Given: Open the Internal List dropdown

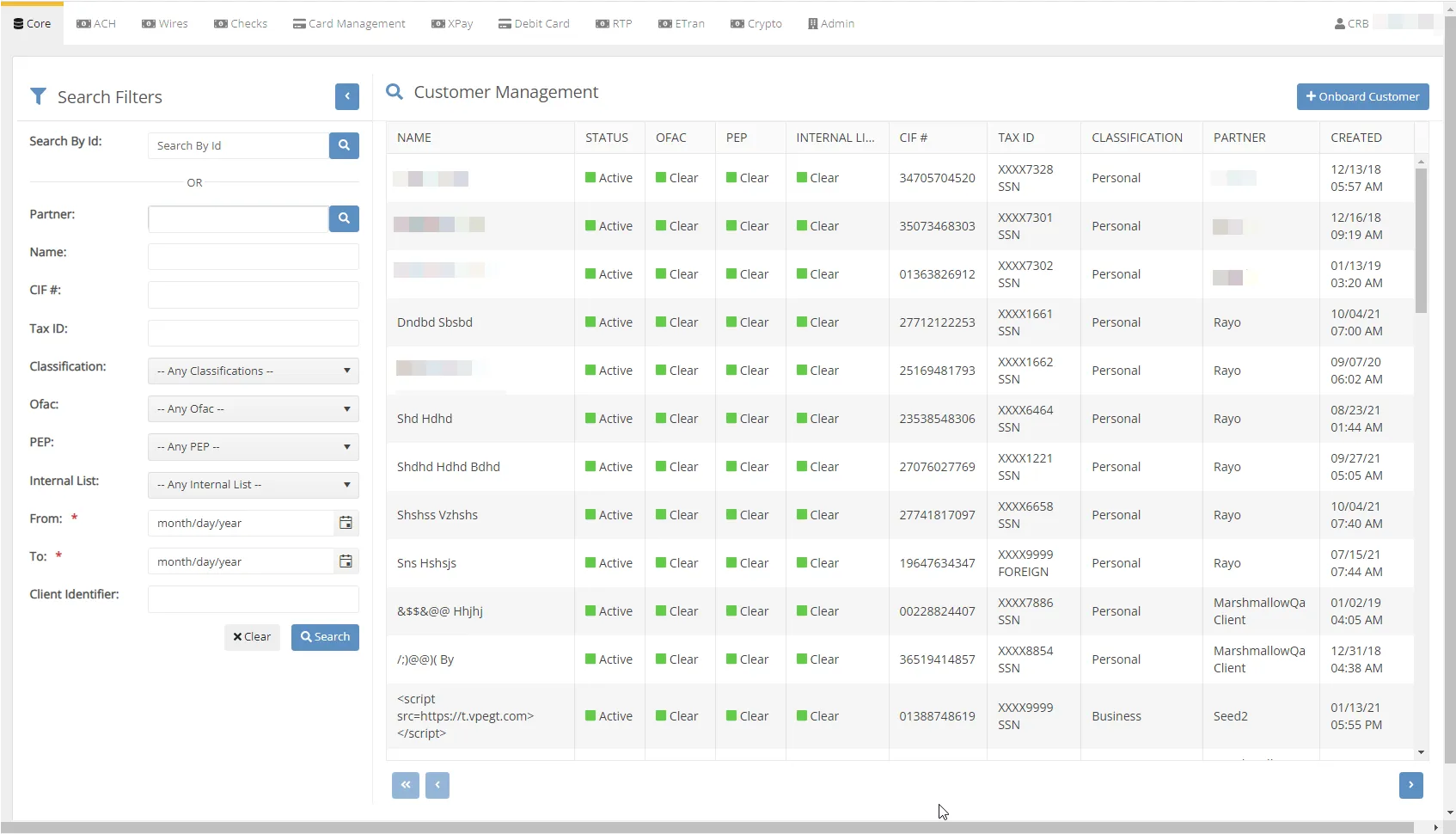Looking at the screenshot, I should [x=253, y=485].
